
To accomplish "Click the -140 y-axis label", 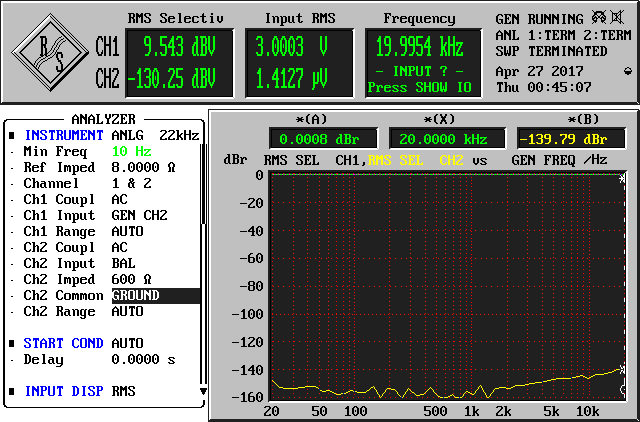I will click(x=247, y=371).
